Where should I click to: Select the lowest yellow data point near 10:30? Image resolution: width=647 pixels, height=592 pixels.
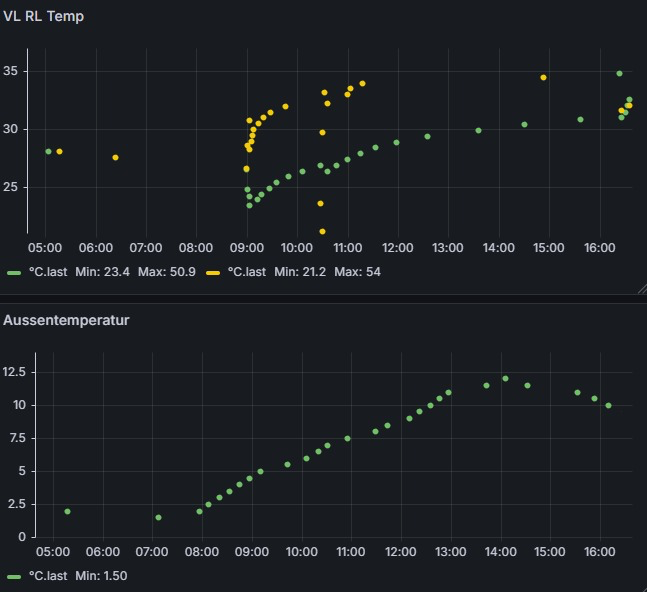[x=322, y=231]
